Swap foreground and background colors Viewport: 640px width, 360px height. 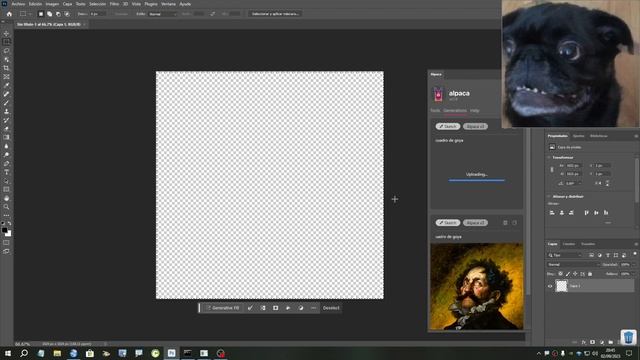pos(9,224)
